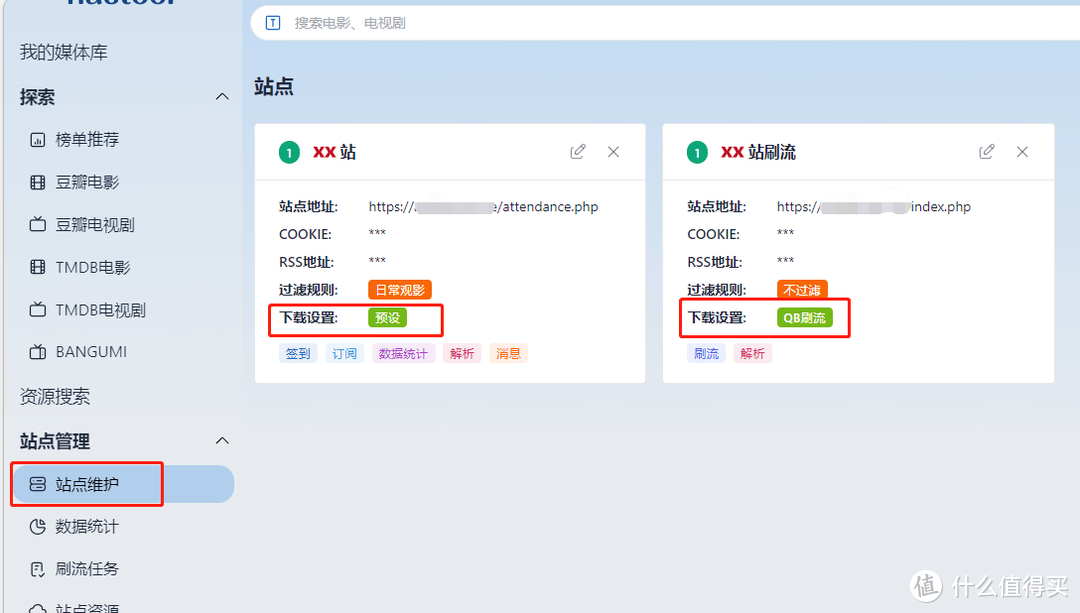Edit the XX站刷流 site settings

986,151
